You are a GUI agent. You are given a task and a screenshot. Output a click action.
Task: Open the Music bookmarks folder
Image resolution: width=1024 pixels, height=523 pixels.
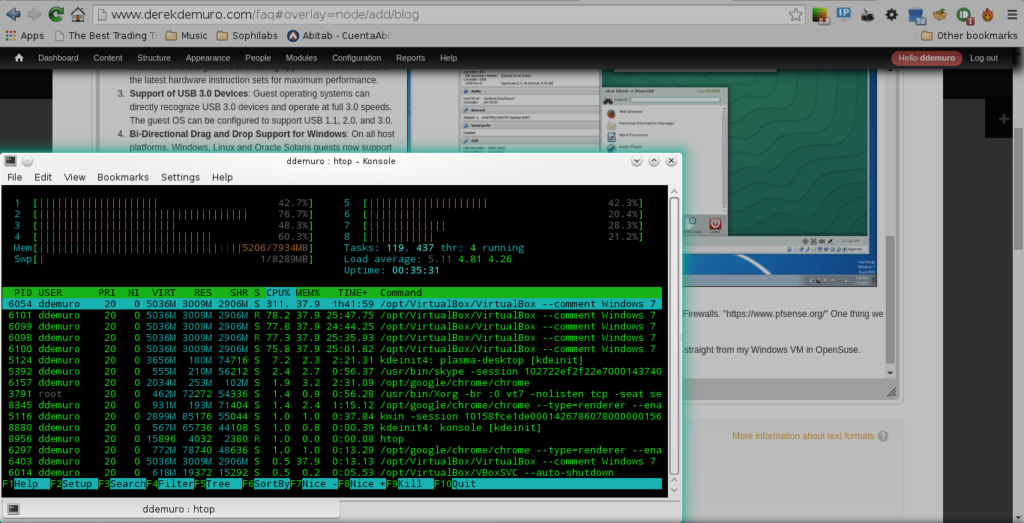(x=186, y=36)
